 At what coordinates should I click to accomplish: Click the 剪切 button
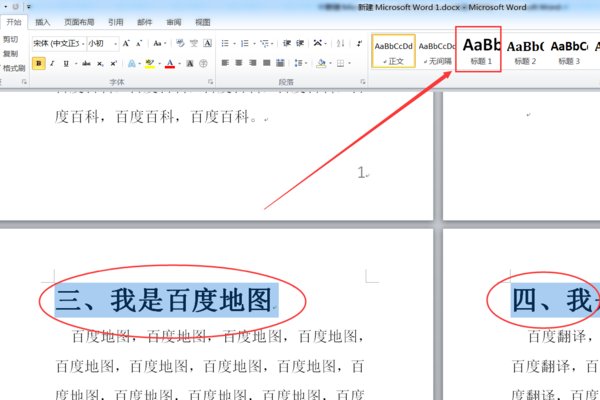(11, 39)
